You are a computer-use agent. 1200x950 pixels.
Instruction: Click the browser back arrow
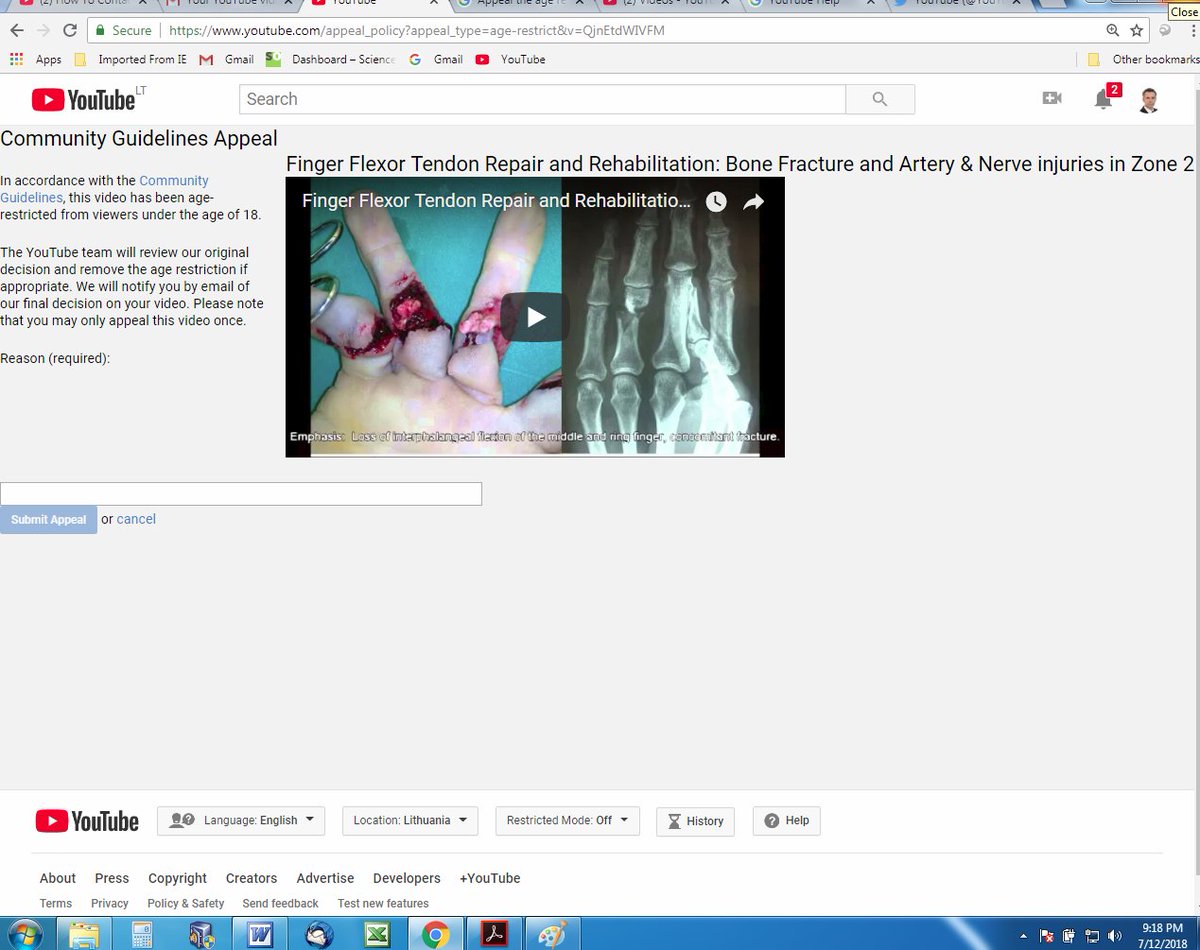coord(16,30)
